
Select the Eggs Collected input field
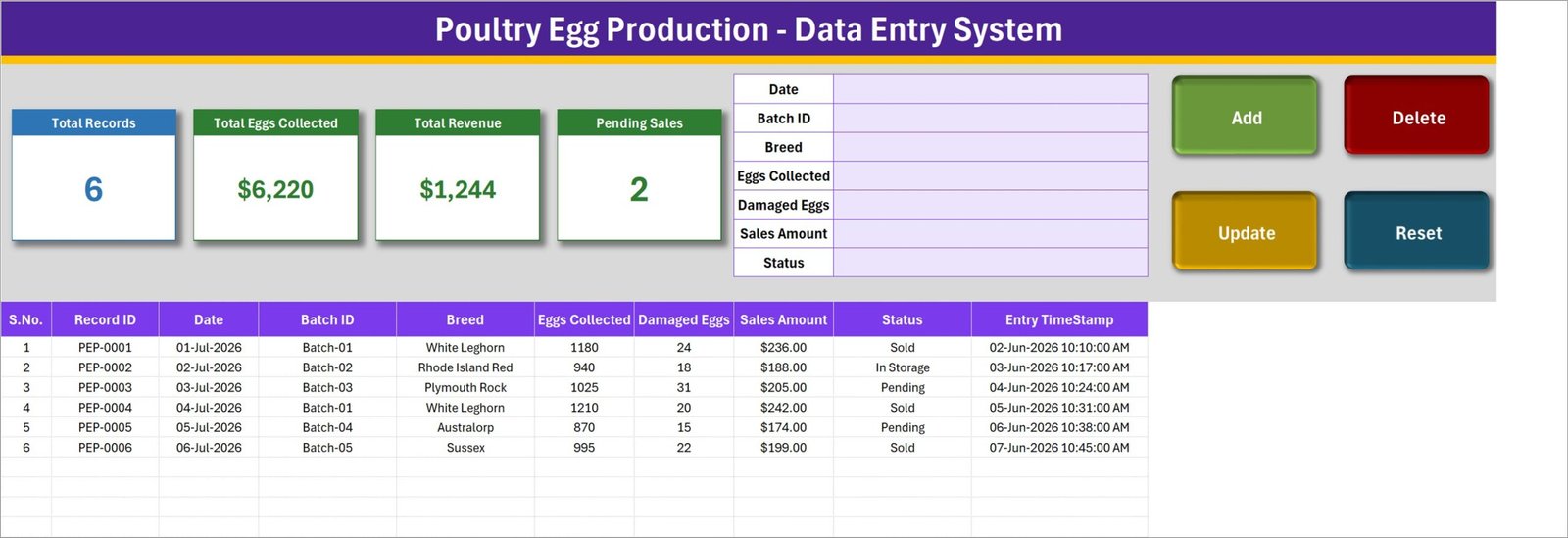pyautogui.click(x=990, y=175)
